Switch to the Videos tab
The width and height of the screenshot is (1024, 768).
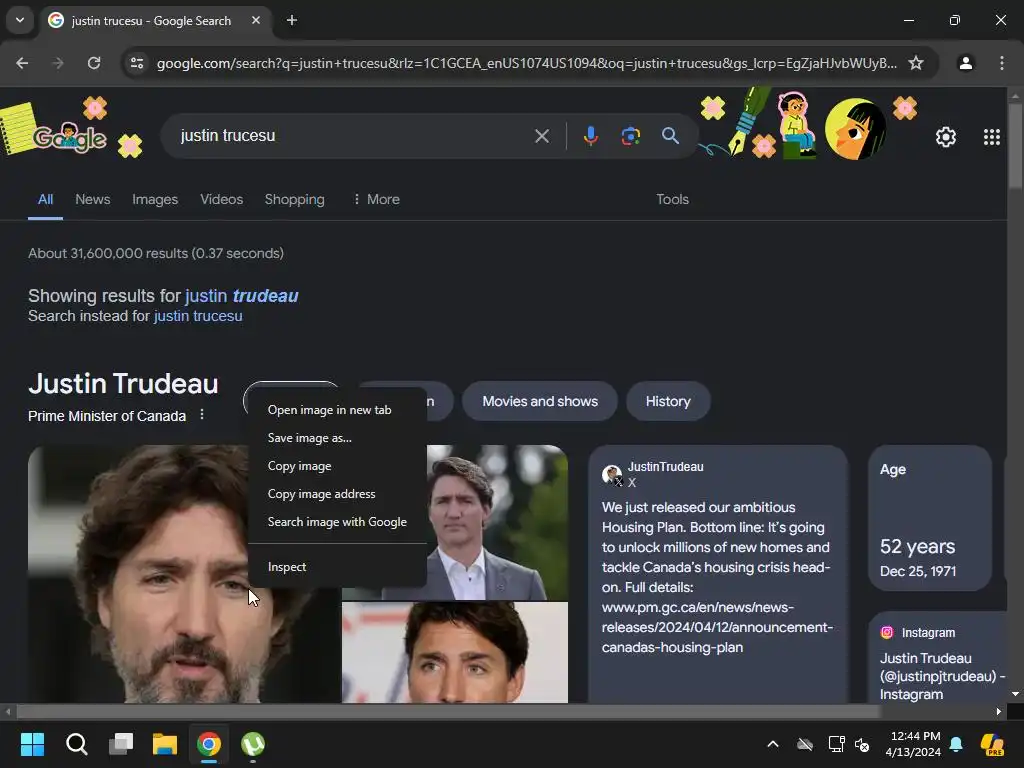(221, 199)
